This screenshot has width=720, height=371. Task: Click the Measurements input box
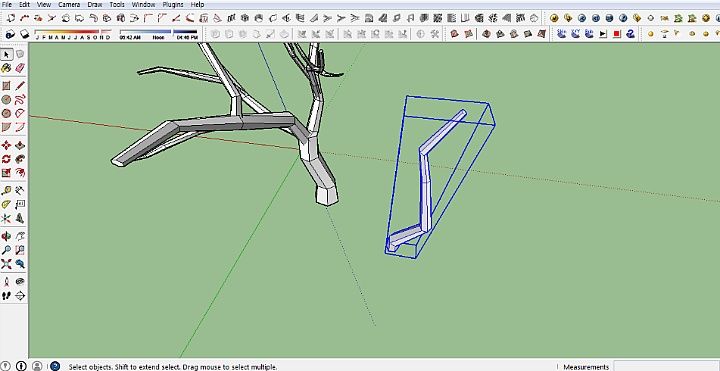(666, 366)
